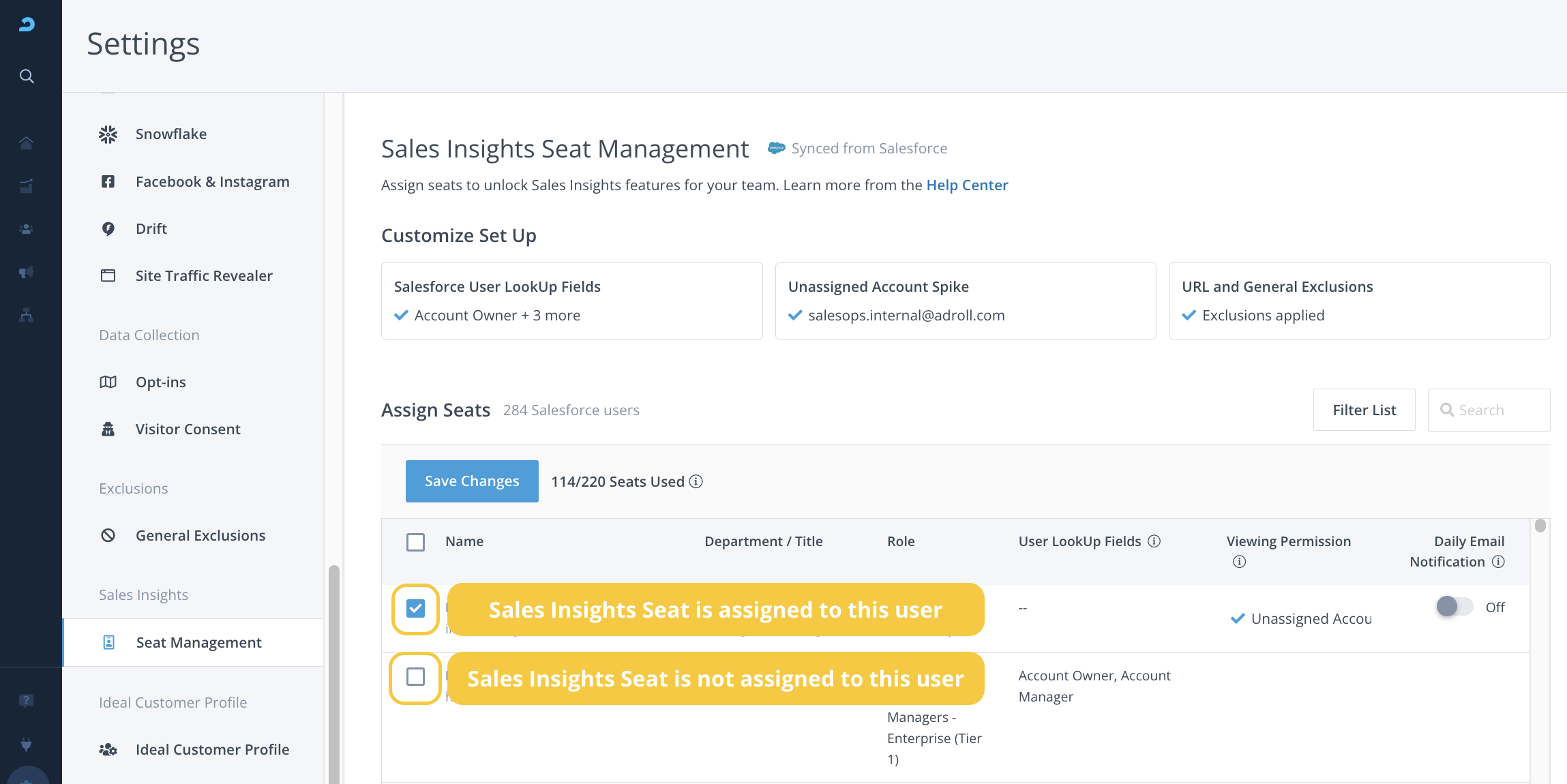This screenshot has height=784, width=1567.
Task: Open the hierarchy sitemap icon in rail
Action: point(26,315)
